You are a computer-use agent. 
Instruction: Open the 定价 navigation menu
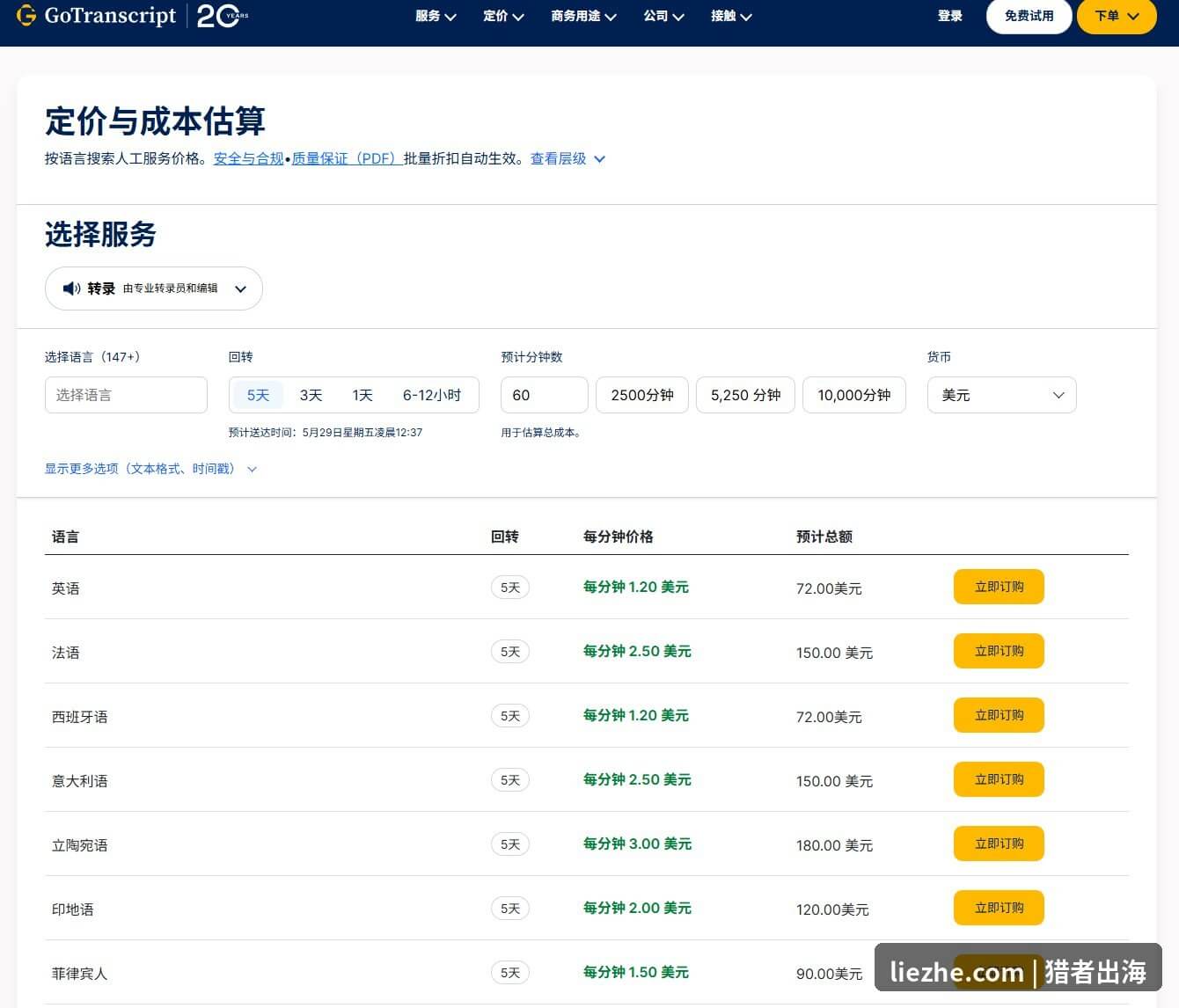click(503, 16)
